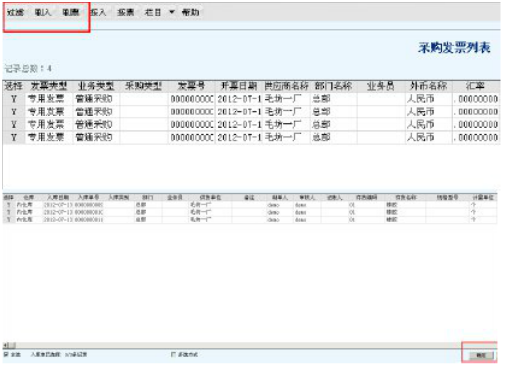This screenshot has width=506, height=366.
Task: Select the 汇率 column header
Action: point(476,86)
